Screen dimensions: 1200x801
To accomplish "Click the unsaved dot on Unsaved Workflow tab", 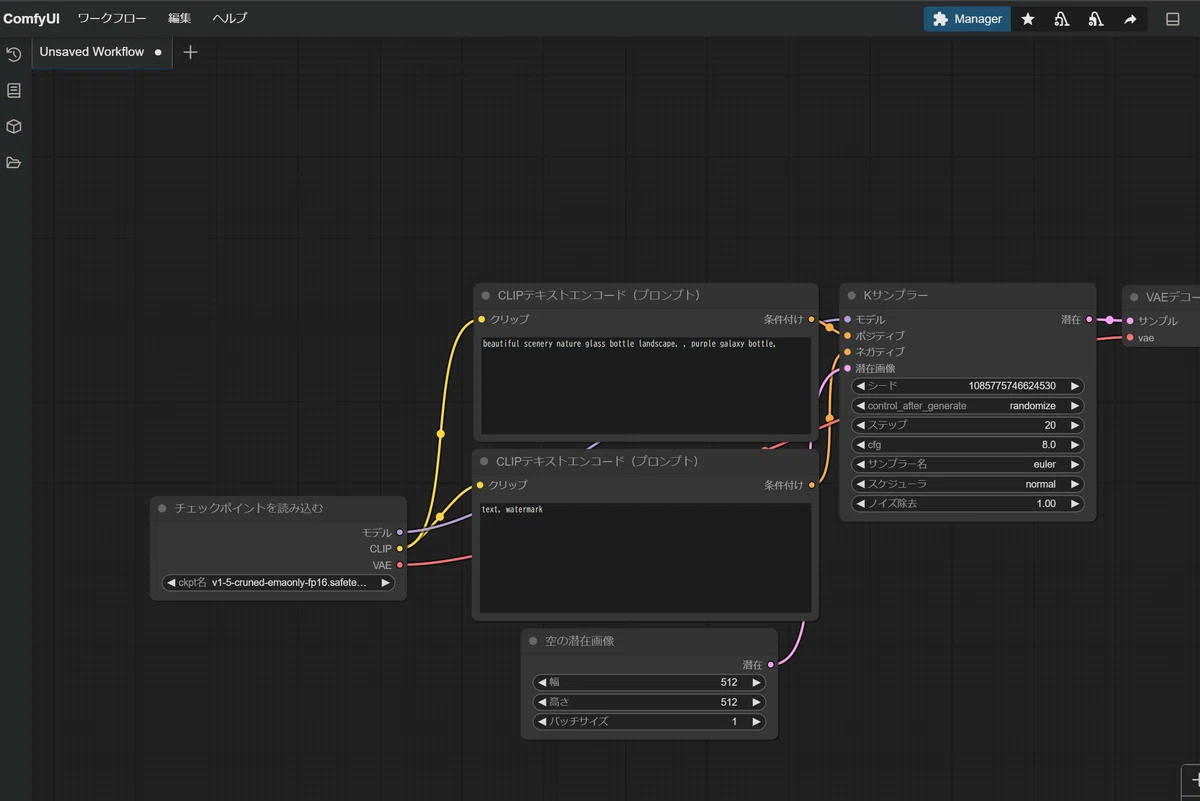I will click(x=158, y=52).
